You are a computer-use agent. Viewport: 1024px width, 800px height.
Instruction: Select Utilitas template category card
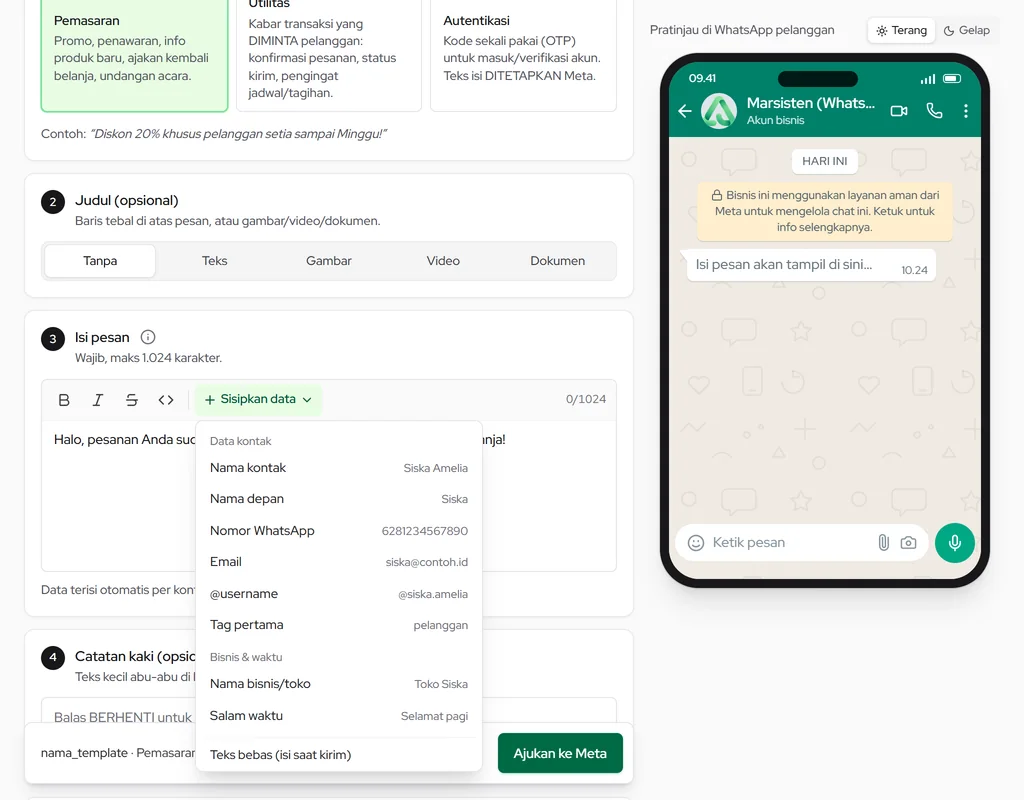329,54
